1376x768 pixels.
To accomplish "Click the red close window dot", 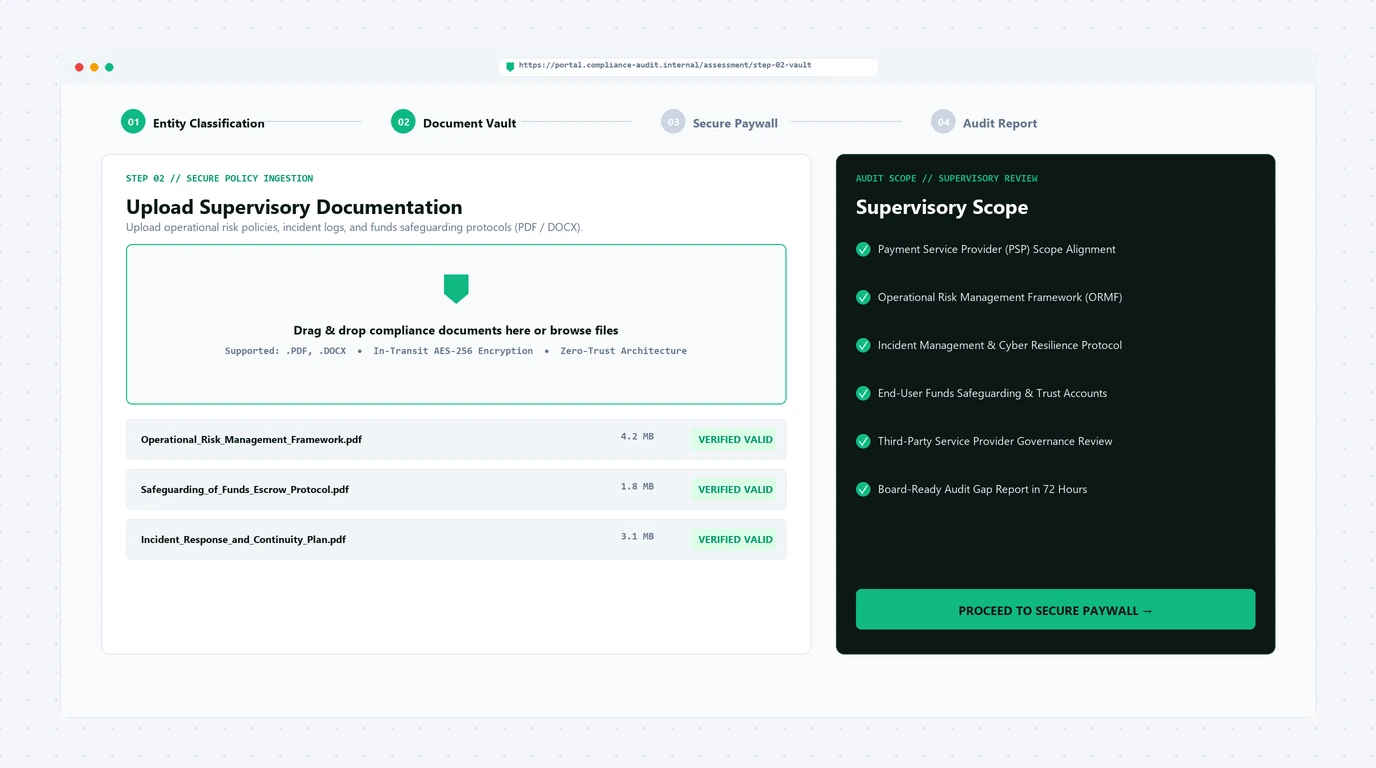I will [x=79, y=67].
